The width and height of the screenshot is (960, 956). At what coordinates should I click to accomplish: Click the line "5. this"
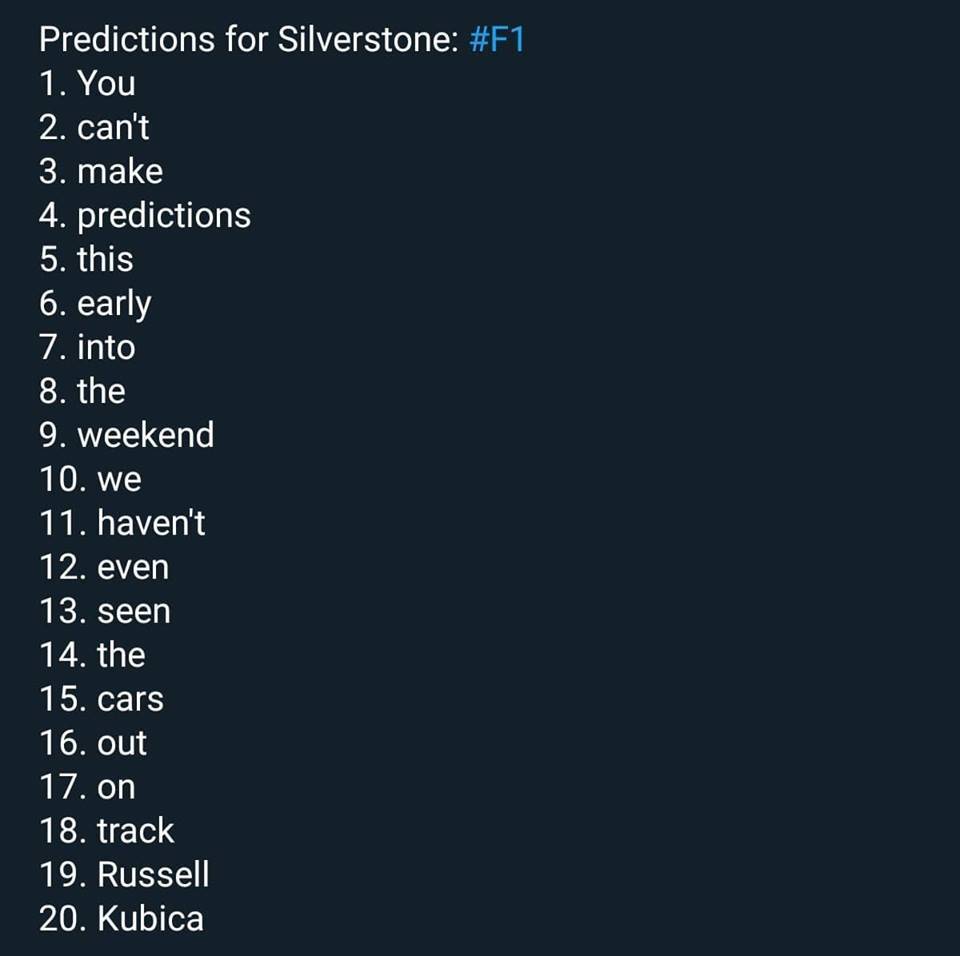[86, 260]
